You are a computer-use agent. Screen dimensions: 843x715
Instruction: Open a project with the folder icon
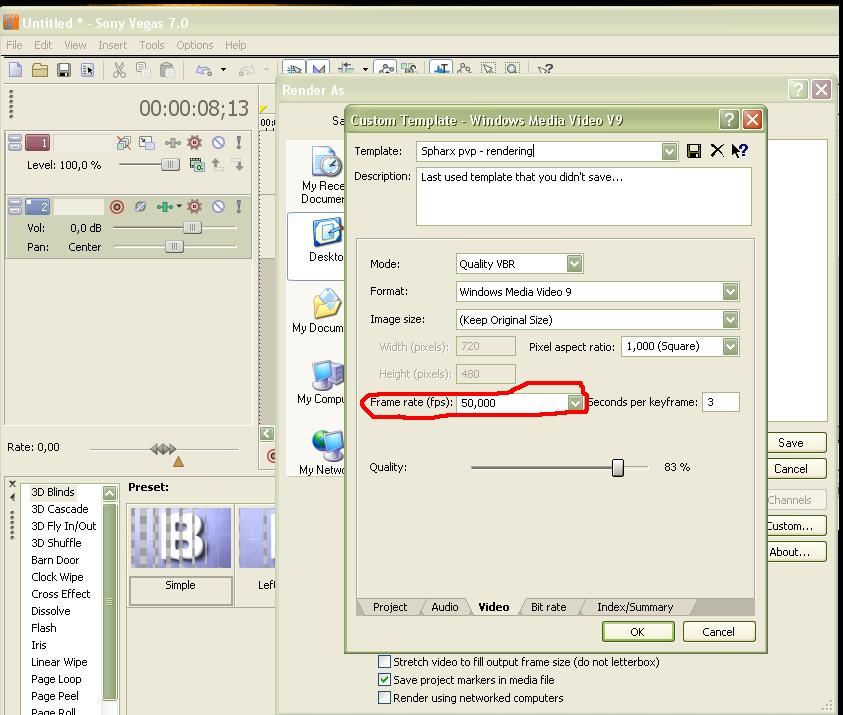coord(40,70)
